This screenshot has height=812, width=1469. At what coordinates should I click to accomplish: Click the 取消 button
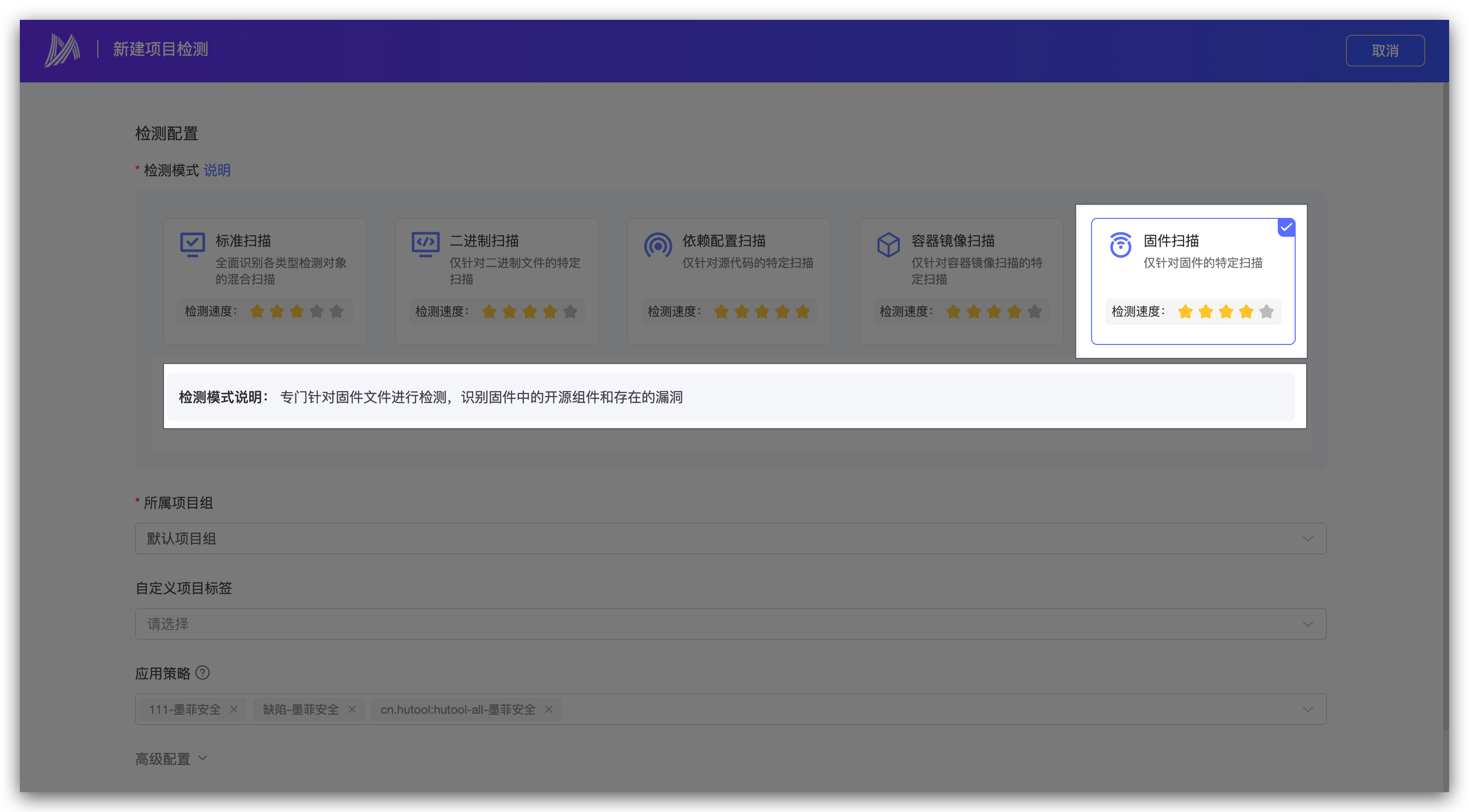point(1385,51)
